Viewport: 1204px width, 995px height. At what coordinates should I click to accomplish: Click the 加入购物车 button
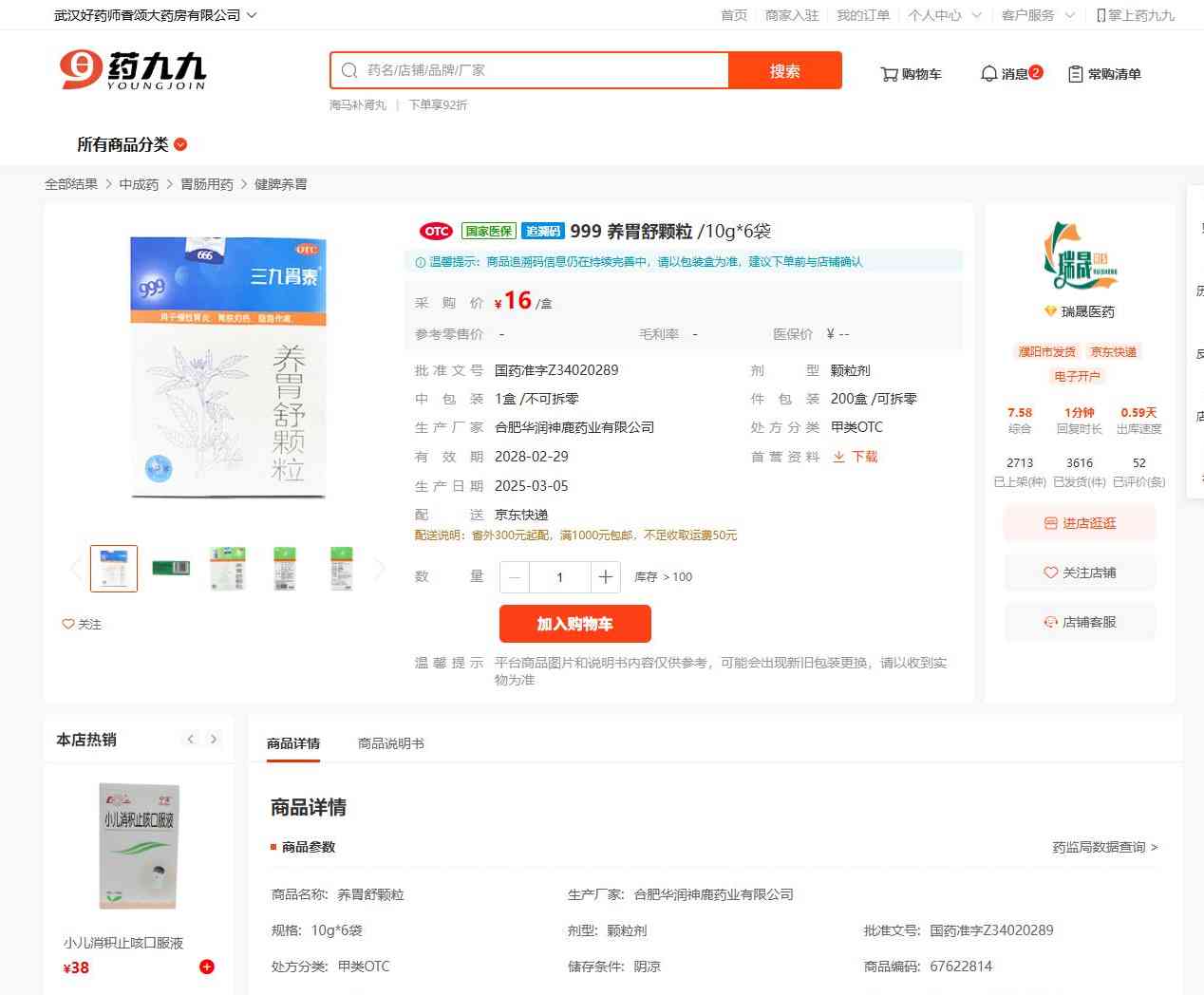(574, 624)
